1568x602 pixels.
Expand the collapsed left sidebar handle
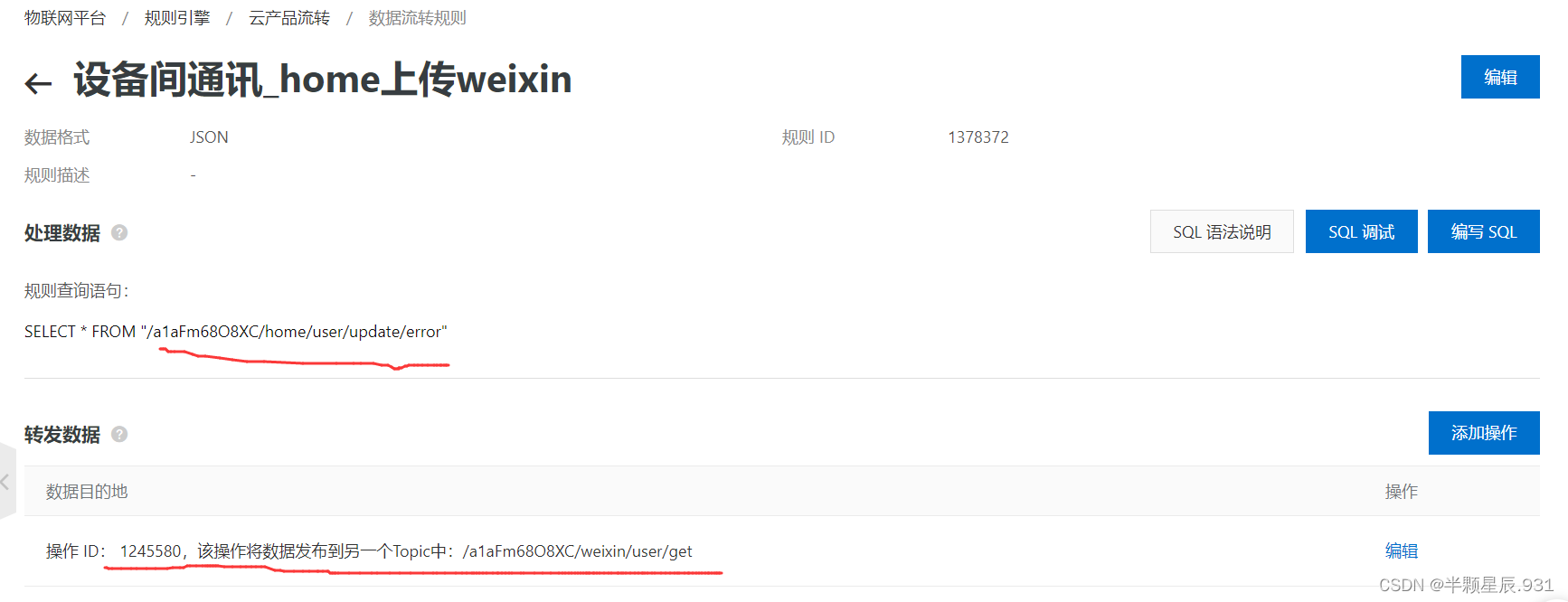(x=7, y=482)
